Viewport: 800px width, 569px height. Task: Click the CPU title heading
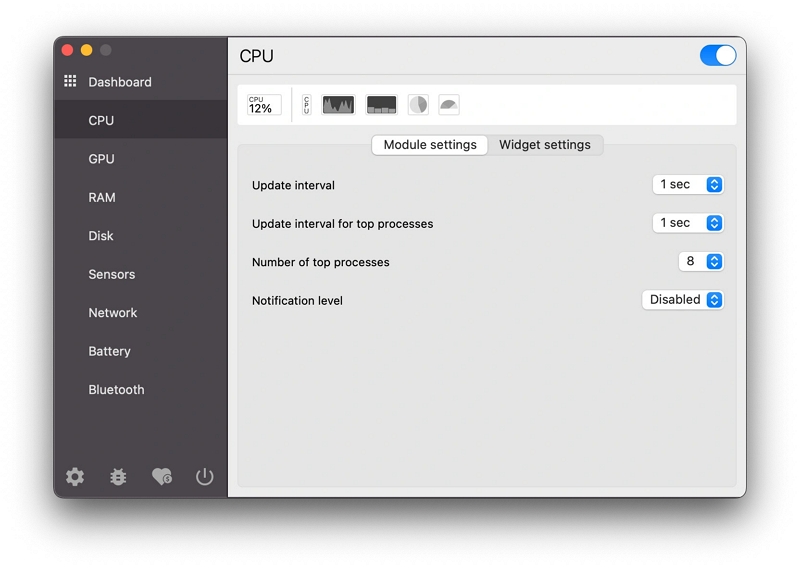[x=257, y=56]
